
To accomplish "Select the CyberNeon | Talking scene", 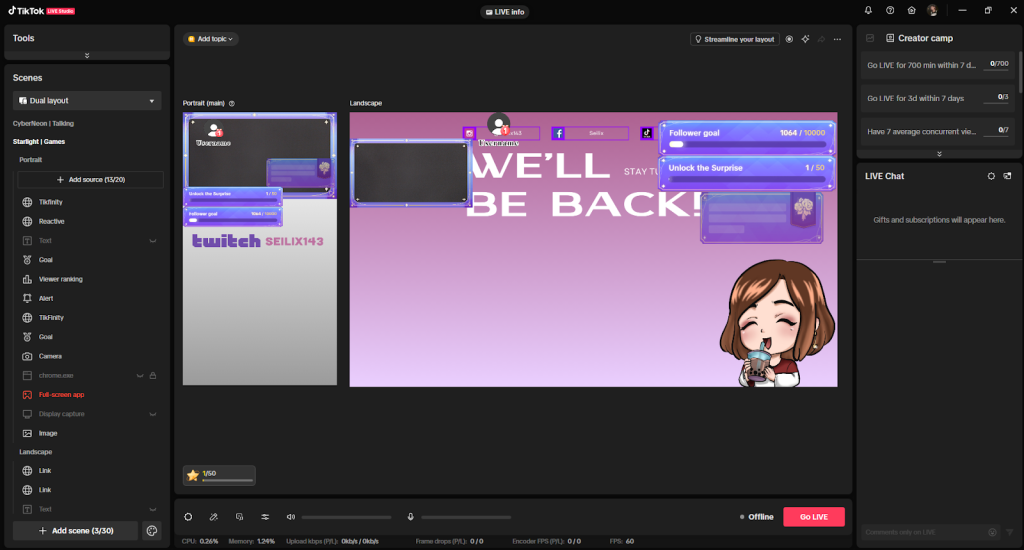I will pos(43,123).
